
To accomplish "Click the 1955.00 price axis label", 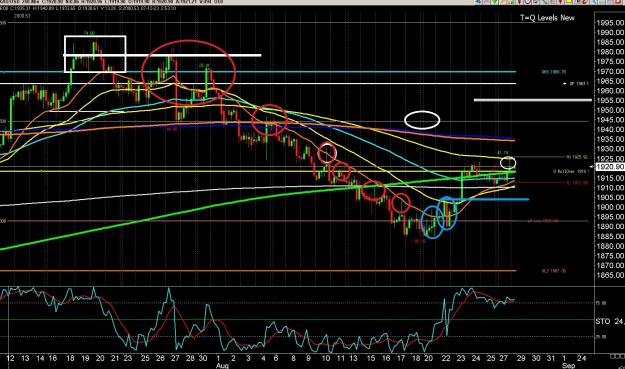I will point(610,100).
